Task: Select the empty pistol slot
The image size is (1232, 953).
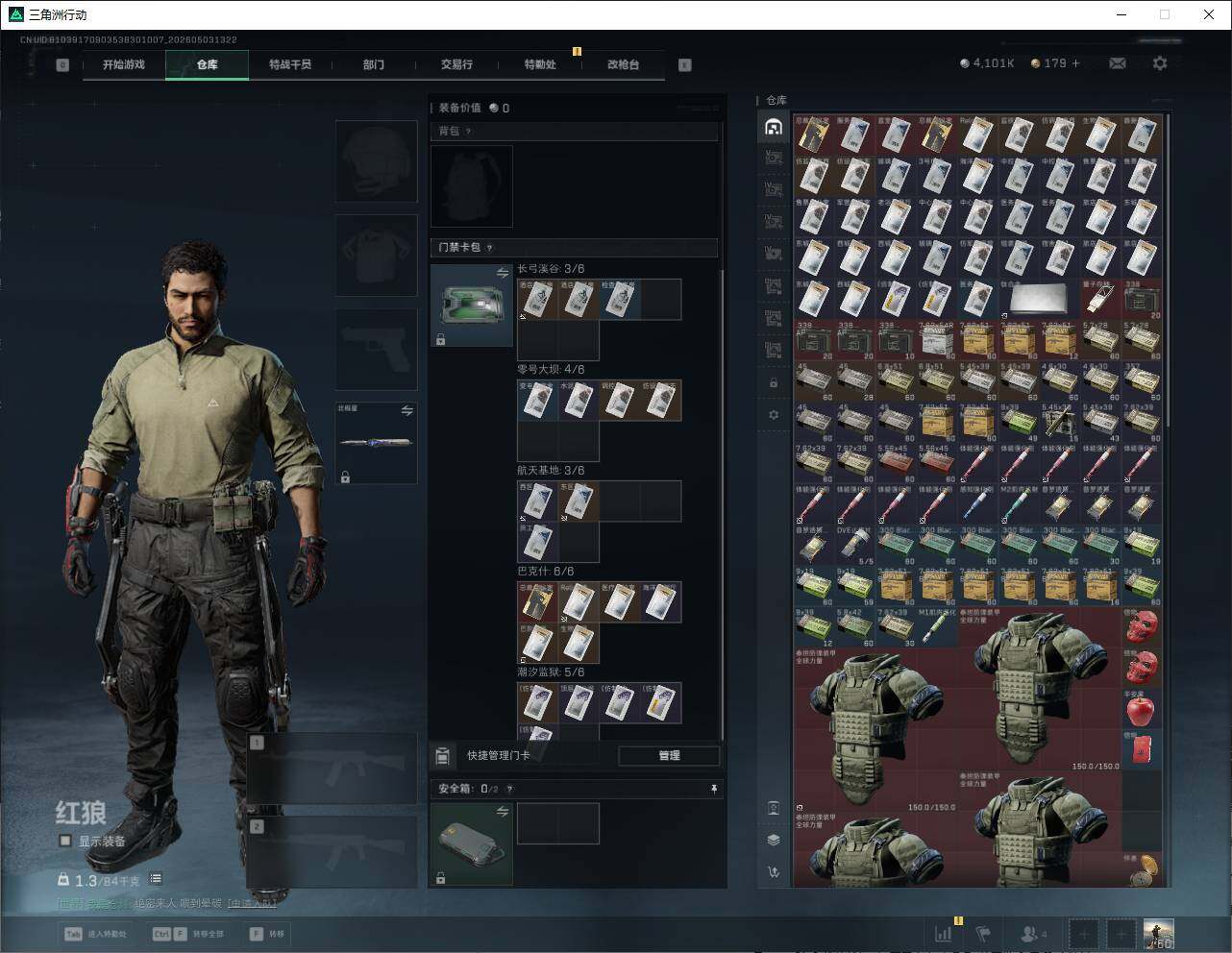Action: 377,350
